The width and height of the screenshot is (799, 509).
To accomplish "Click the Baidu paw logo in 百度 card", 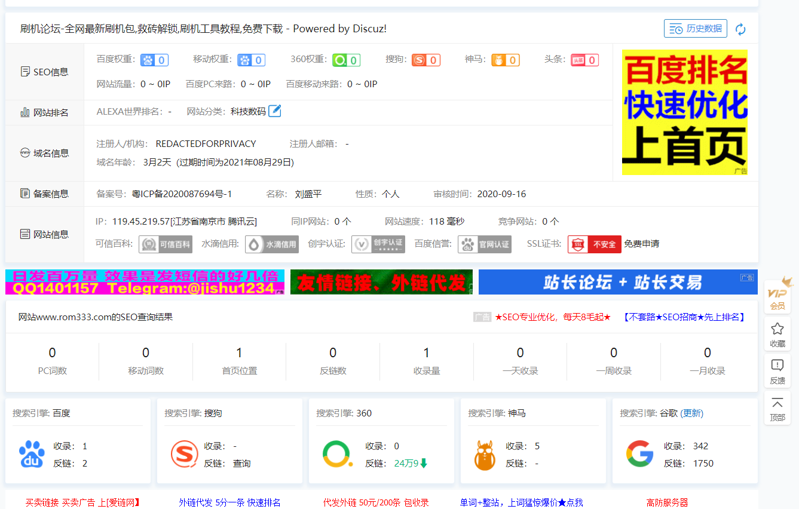I will tap(32, 454).
